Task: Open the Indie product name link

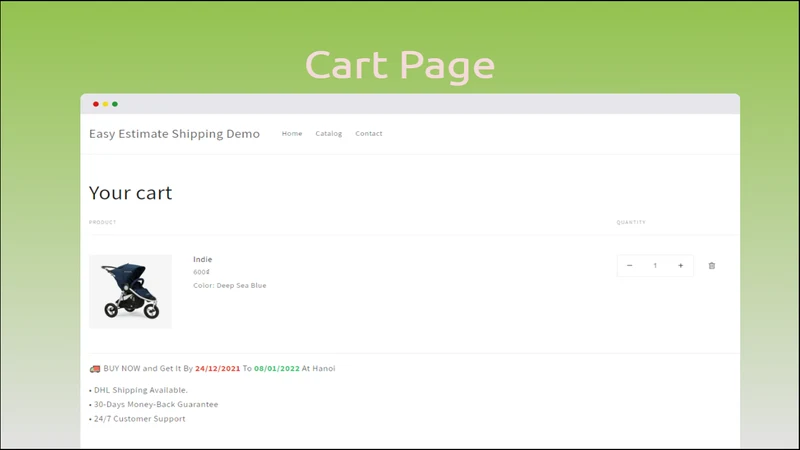Action: [x=203, y=259]
